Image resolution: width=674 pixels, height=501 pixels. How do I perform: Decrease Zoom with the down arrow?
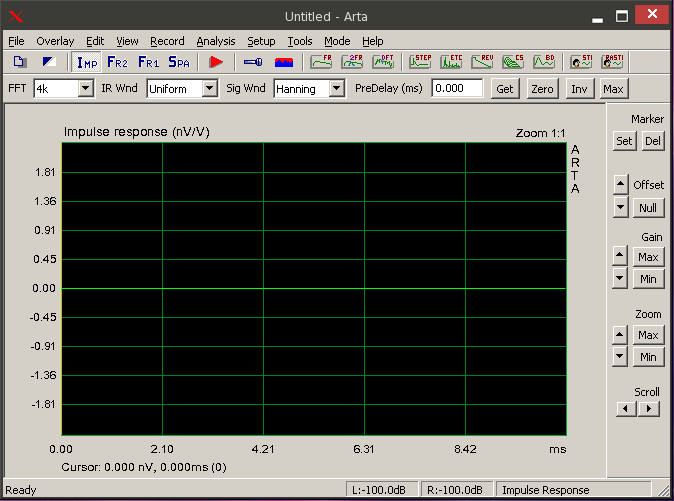tap(619, 356)
